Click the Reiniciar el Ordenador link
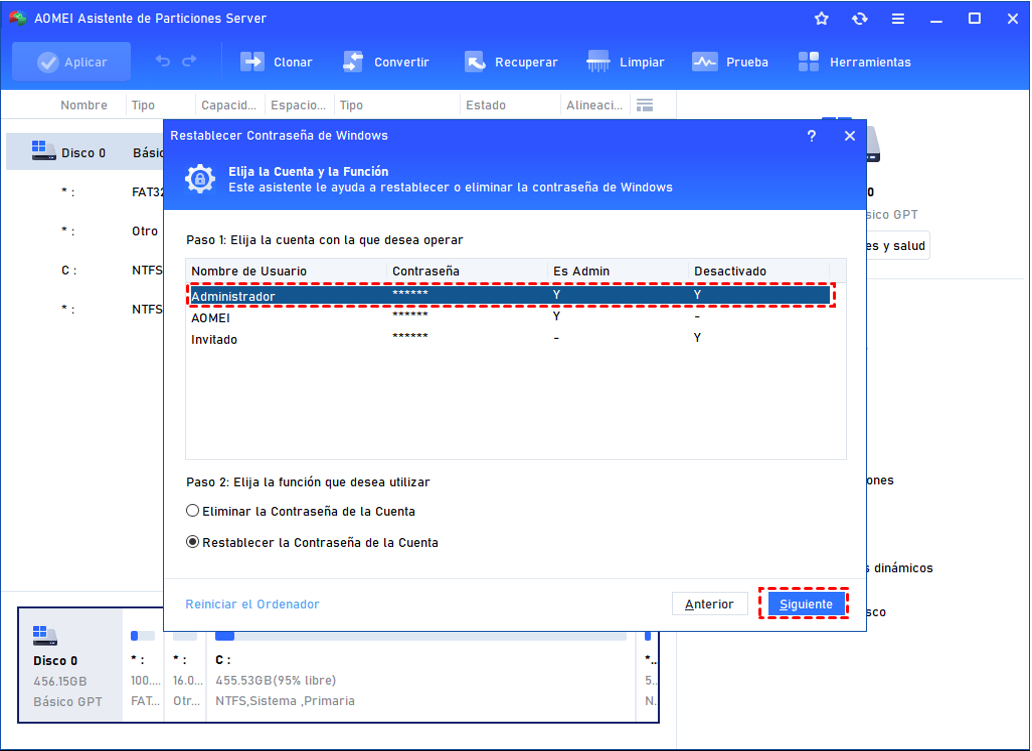1032x751 pixels. pyautogui.click(x=252, y=604)
